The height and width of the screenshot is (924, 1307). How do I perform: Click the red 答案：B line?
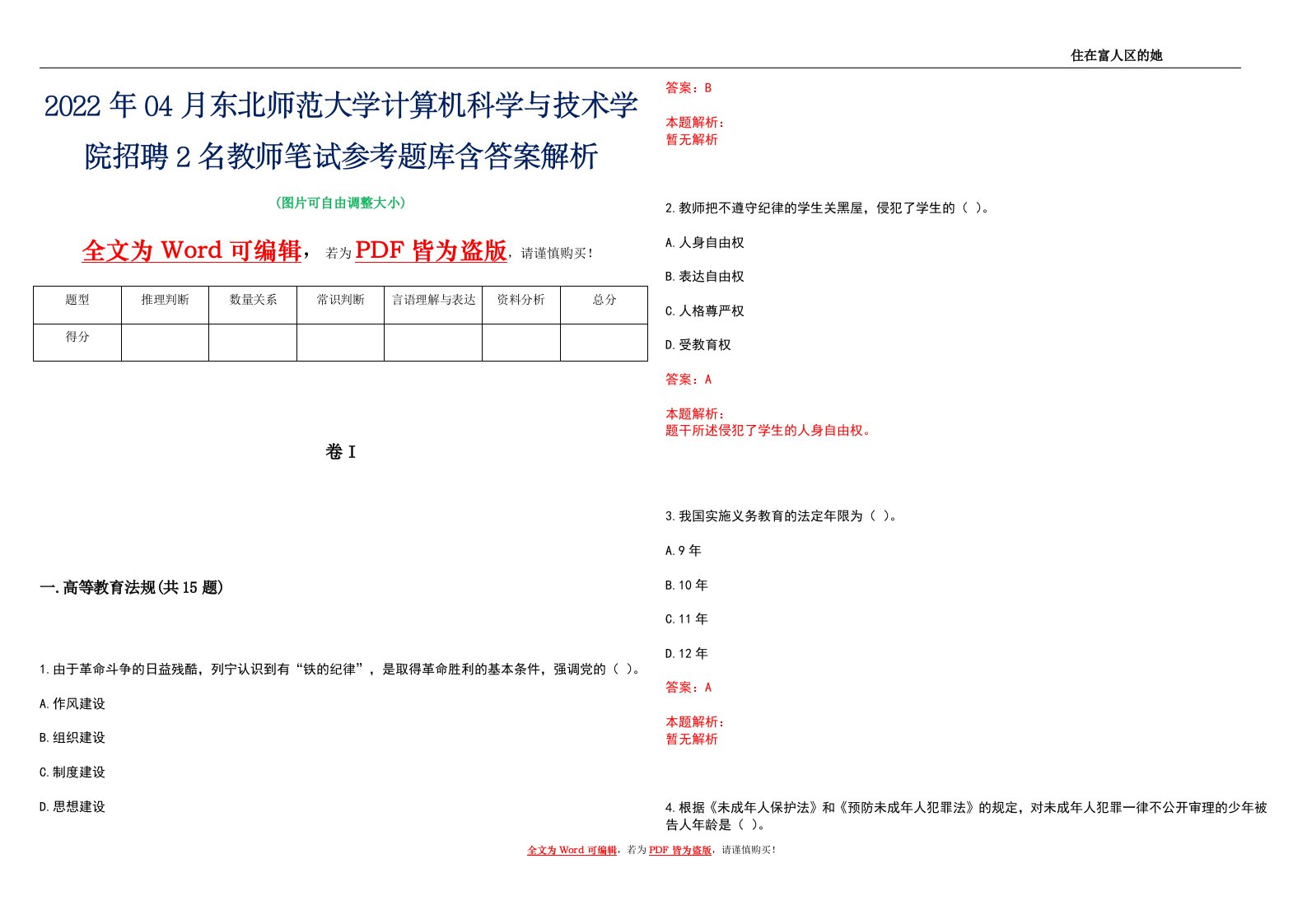pos(689,87)
